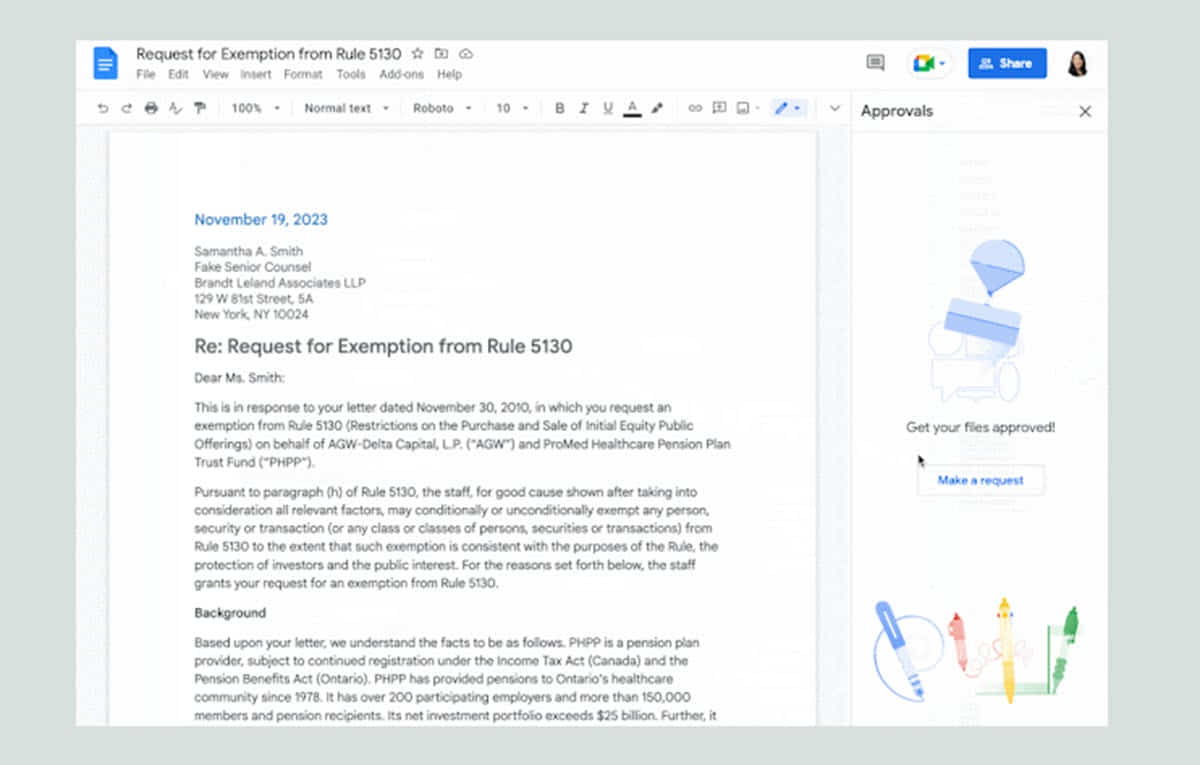Redo the last action
This screenshot has width=1200, height=765.
click(x=127, y=108)
